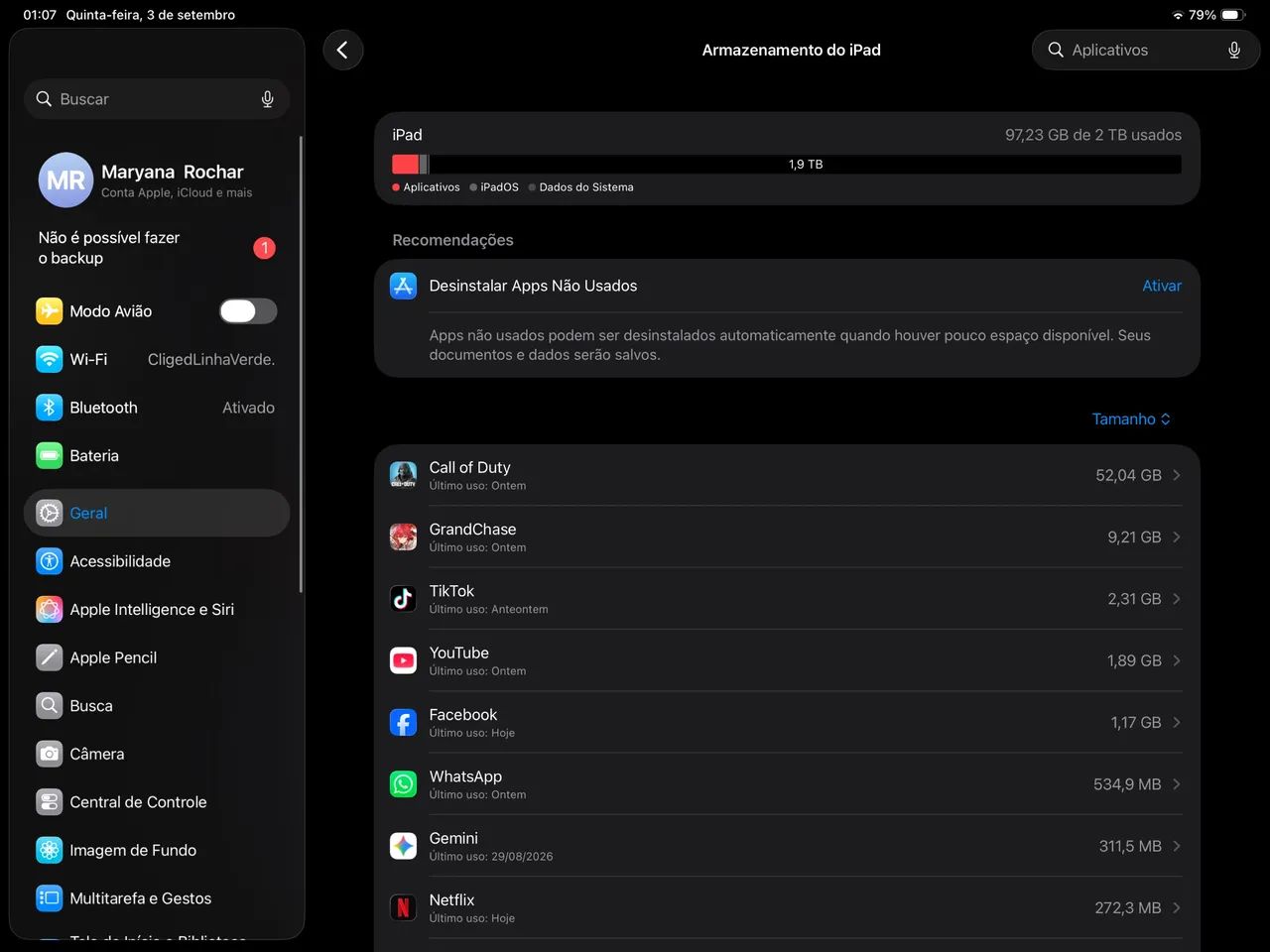Open the Tamanho sort dropdown
The image size is (1270, 952).
click(x=1131, y=419)
